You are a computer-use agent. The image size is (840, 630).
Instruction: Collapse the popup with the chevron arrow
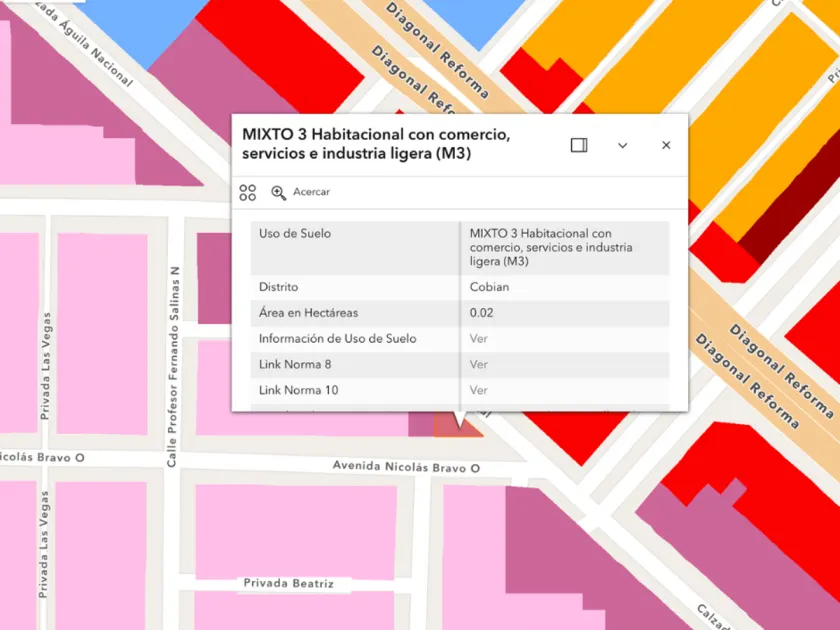click(x=622, y=145)
